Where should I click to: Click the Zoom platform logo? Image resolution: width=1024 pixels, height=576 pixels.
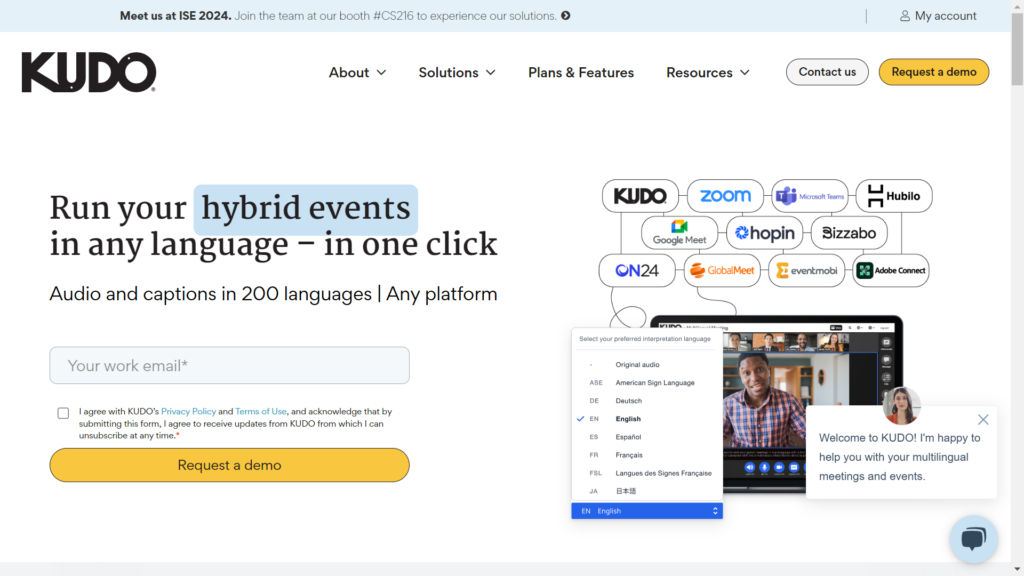725,196
